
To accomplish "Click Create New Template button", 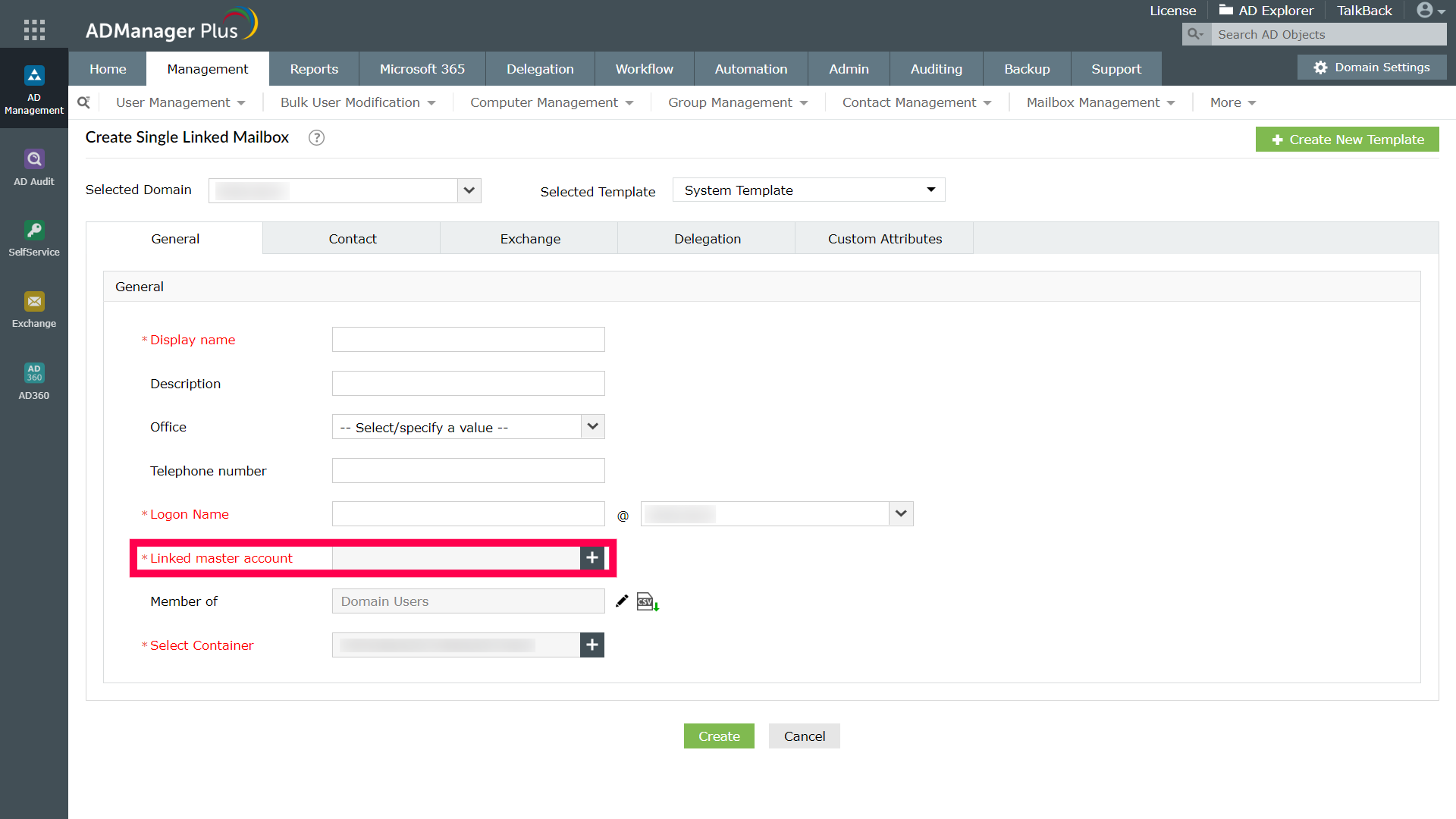I will [x=1347, y=140].
